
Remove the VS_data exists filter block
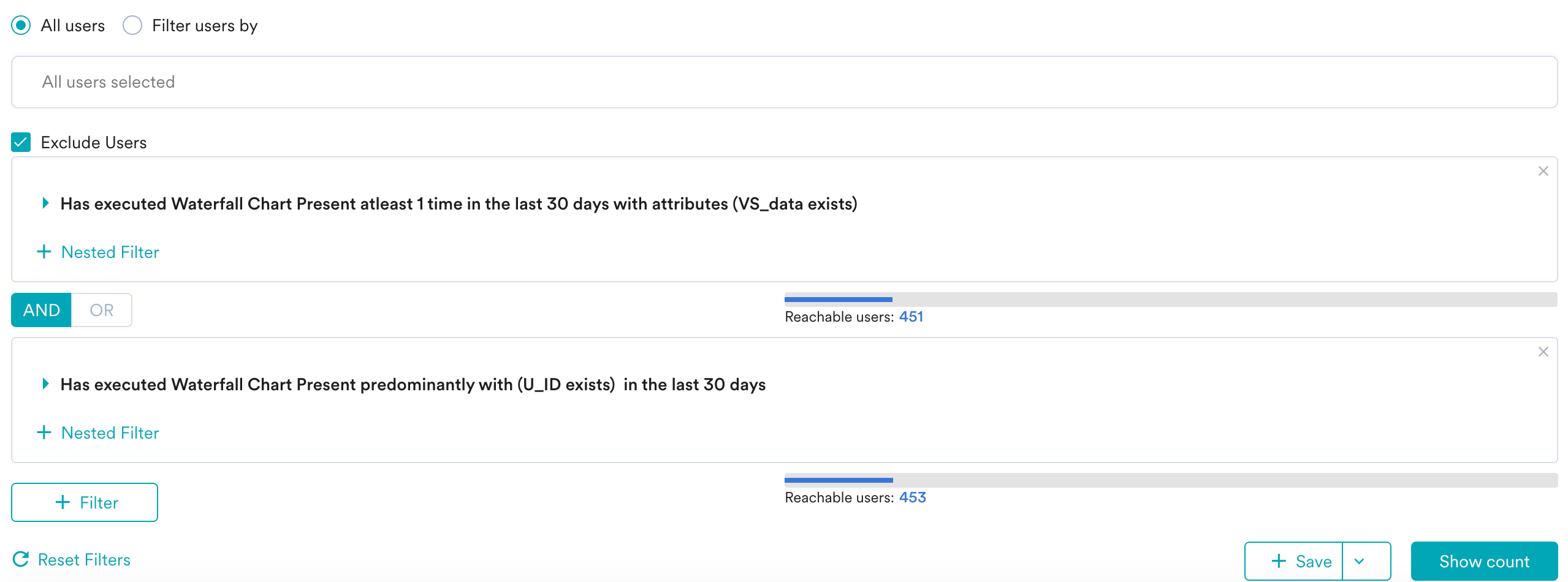1543,171
